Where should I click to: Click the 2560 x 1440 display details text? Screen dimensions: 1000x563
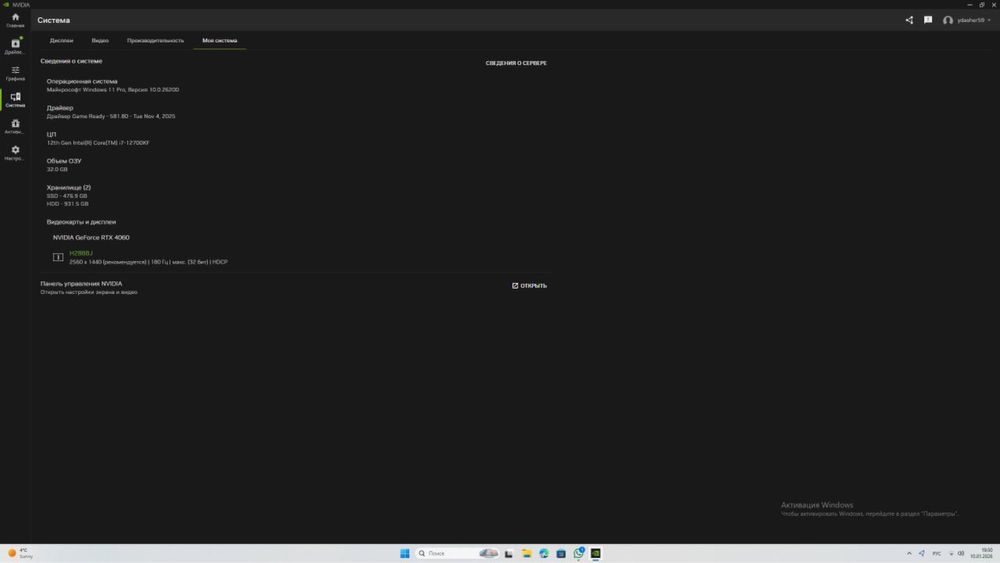tap(148, 262)
